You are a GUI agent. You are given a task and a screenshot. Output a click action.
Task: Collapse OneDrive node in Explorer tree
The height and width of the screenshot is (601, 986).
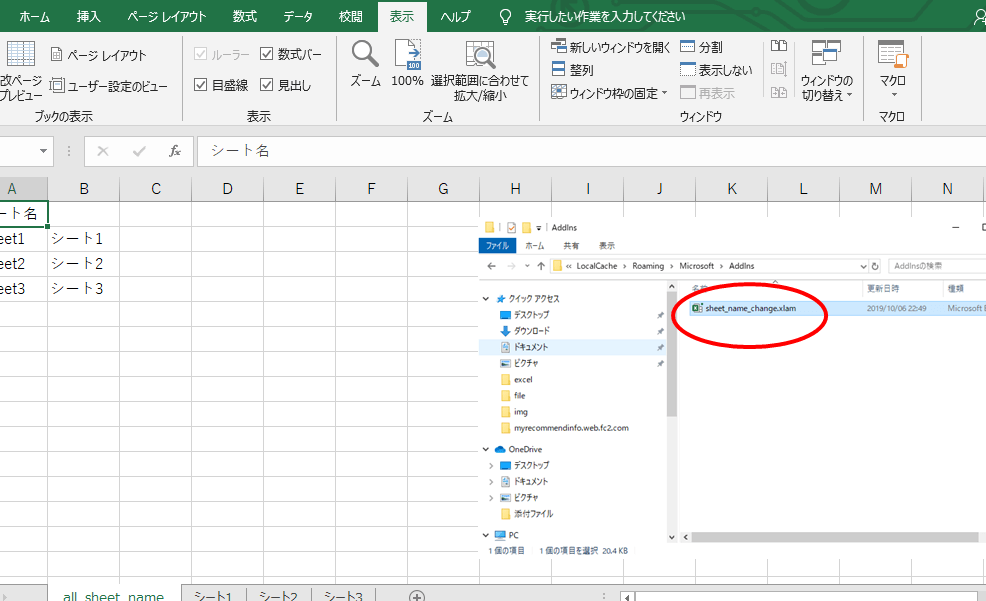click(485, 449)
